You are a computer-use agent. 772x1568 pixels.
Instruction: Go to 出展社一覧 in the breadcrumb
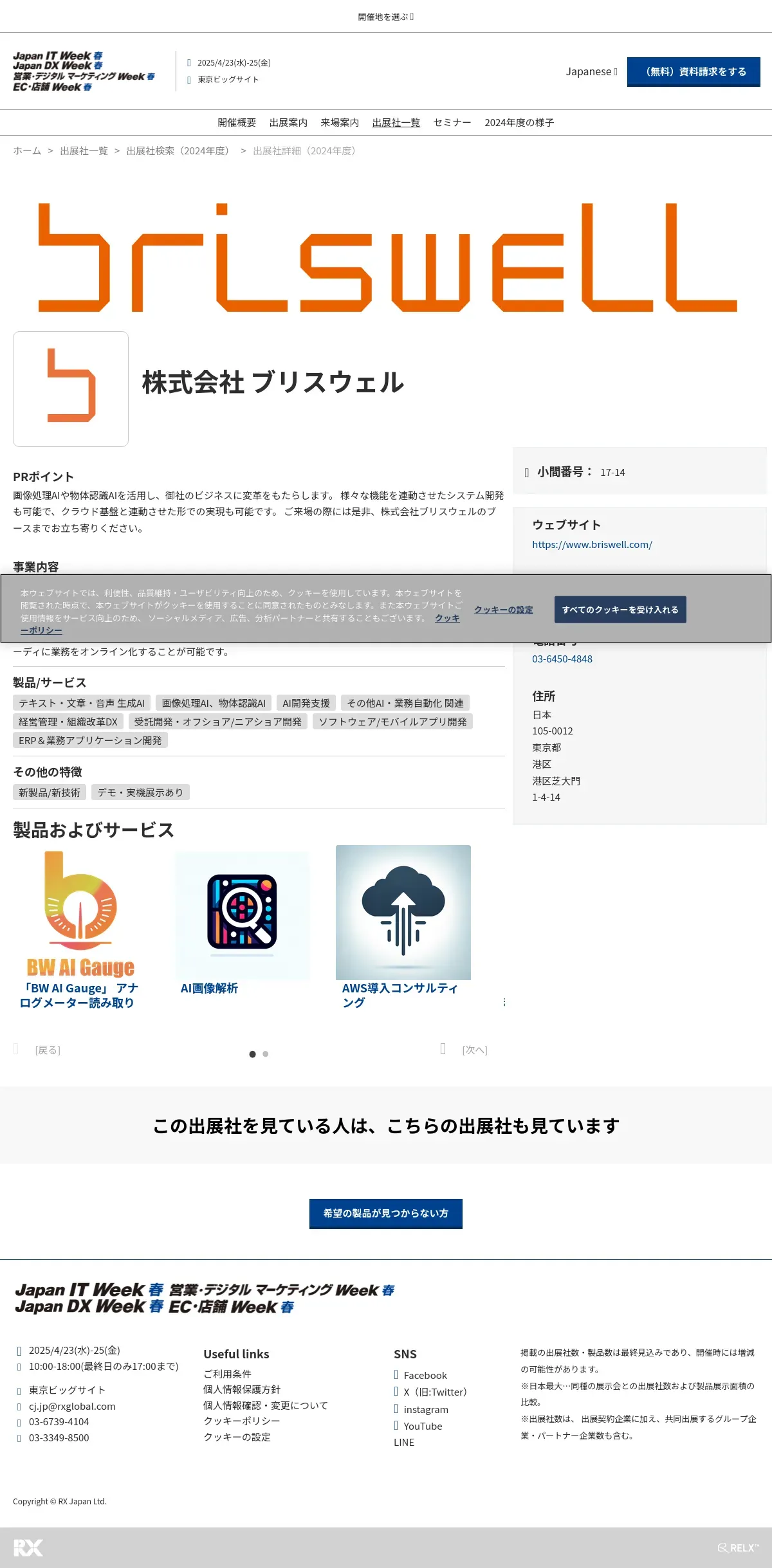(84, 150)
